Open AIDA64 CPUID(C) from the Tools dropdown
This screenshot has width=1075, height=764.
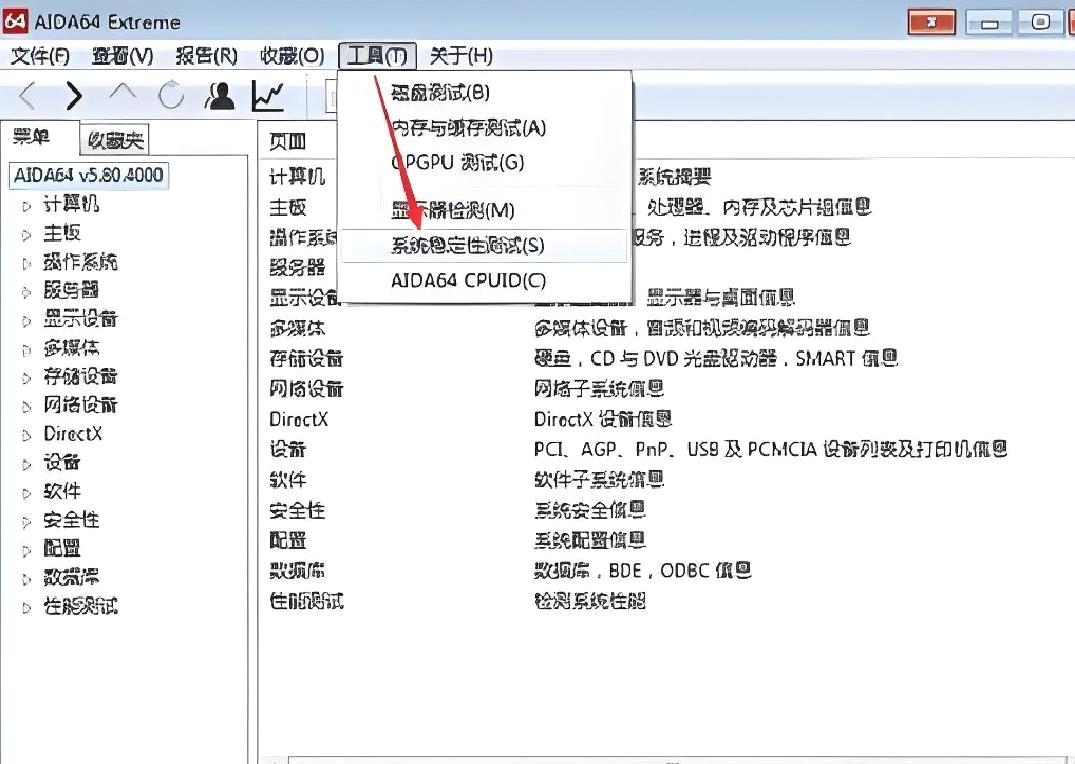[x=484, y=280]
